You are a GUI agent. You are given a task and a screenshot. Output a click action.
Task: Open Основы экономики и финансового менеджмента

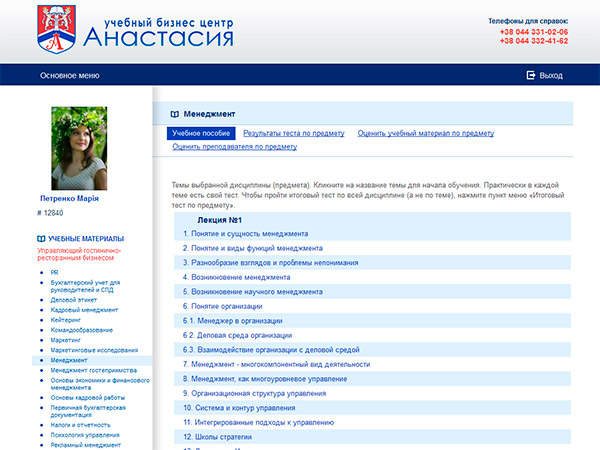[100, 384]
